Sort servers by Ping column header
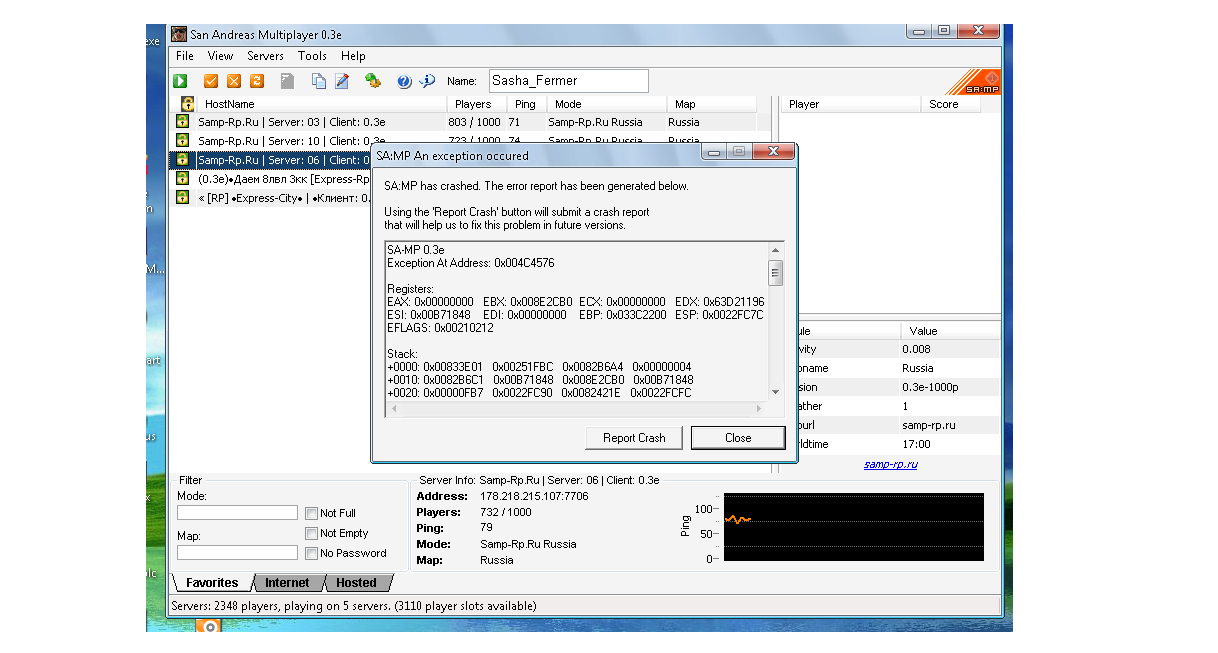1218x653 pixels. (526, 104)
